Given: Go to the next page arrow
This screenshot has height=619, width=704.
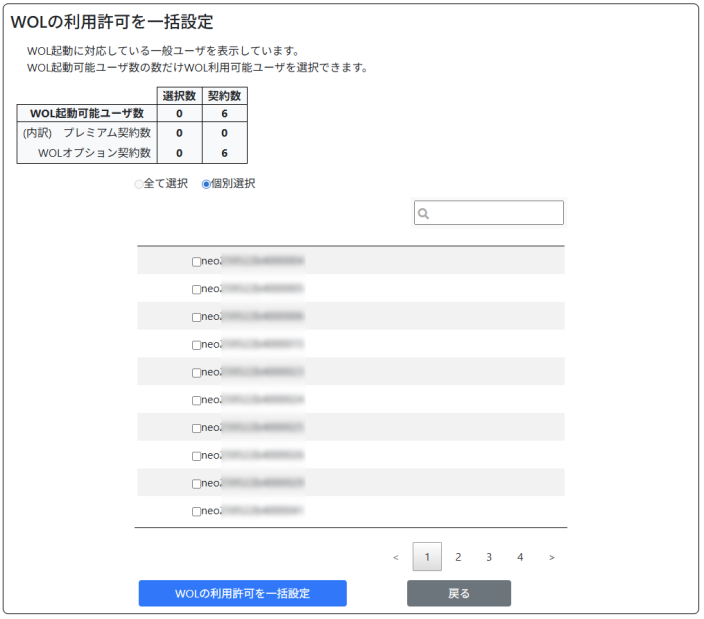Looking at the screenshot, I should [x=551, y=557].
